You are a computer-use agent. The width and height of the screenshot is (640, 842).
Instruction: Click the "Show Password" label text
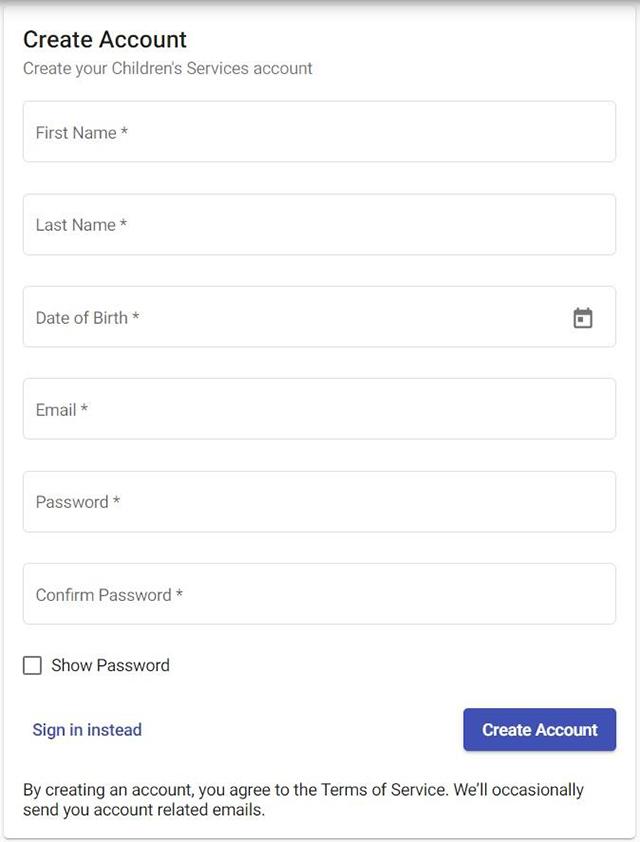click(111, 665)
